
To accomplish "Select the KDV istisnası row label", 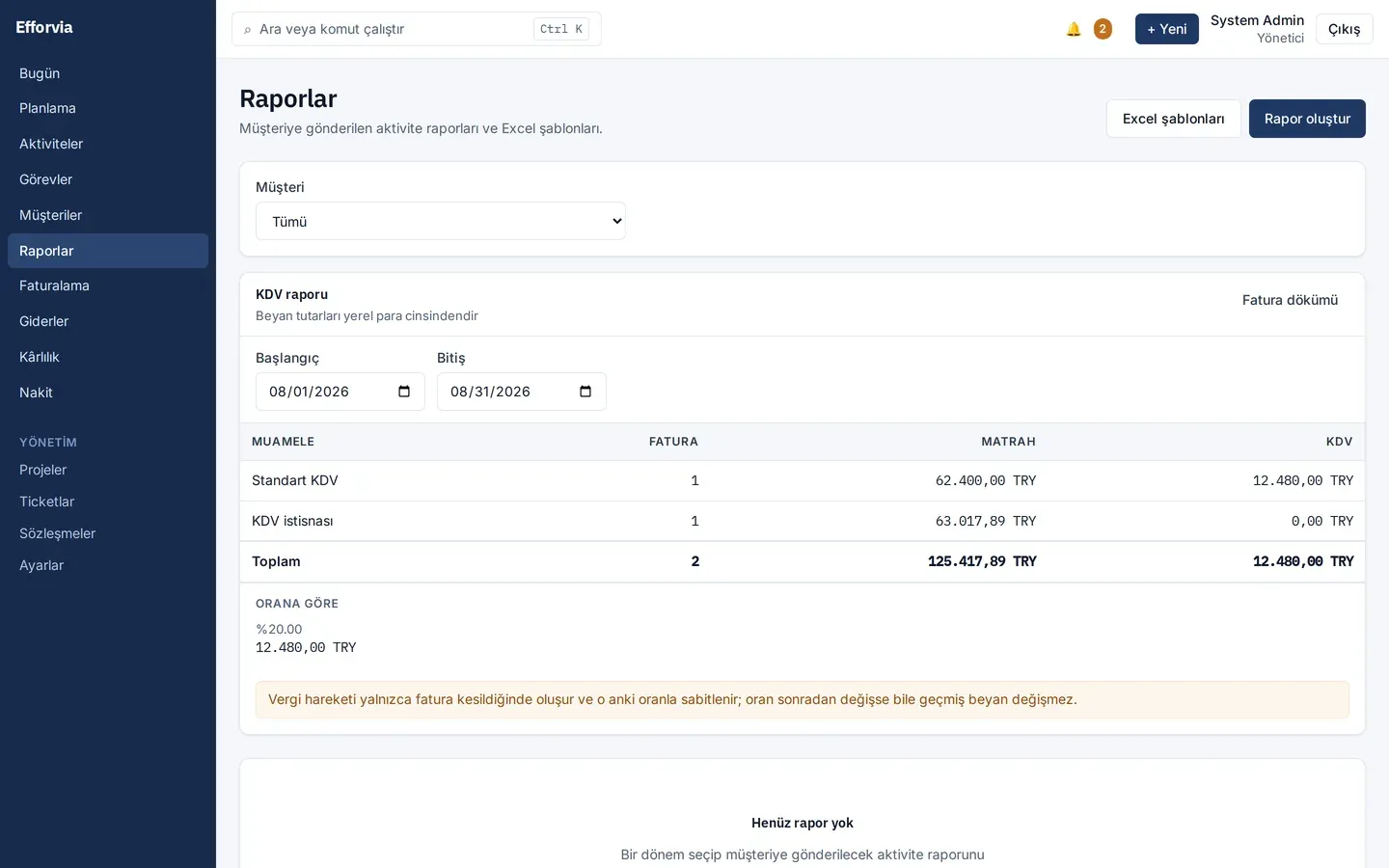I will (x=292, y=521).
